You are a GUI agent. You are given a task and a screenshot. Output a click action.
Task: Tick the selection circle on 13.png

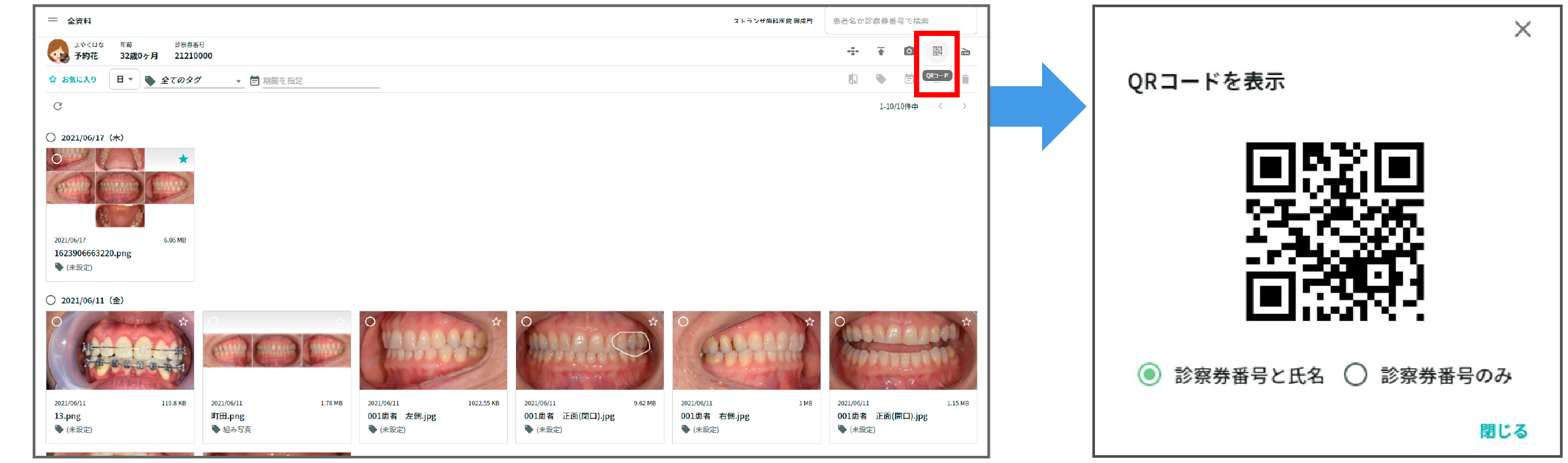point(57,322)
